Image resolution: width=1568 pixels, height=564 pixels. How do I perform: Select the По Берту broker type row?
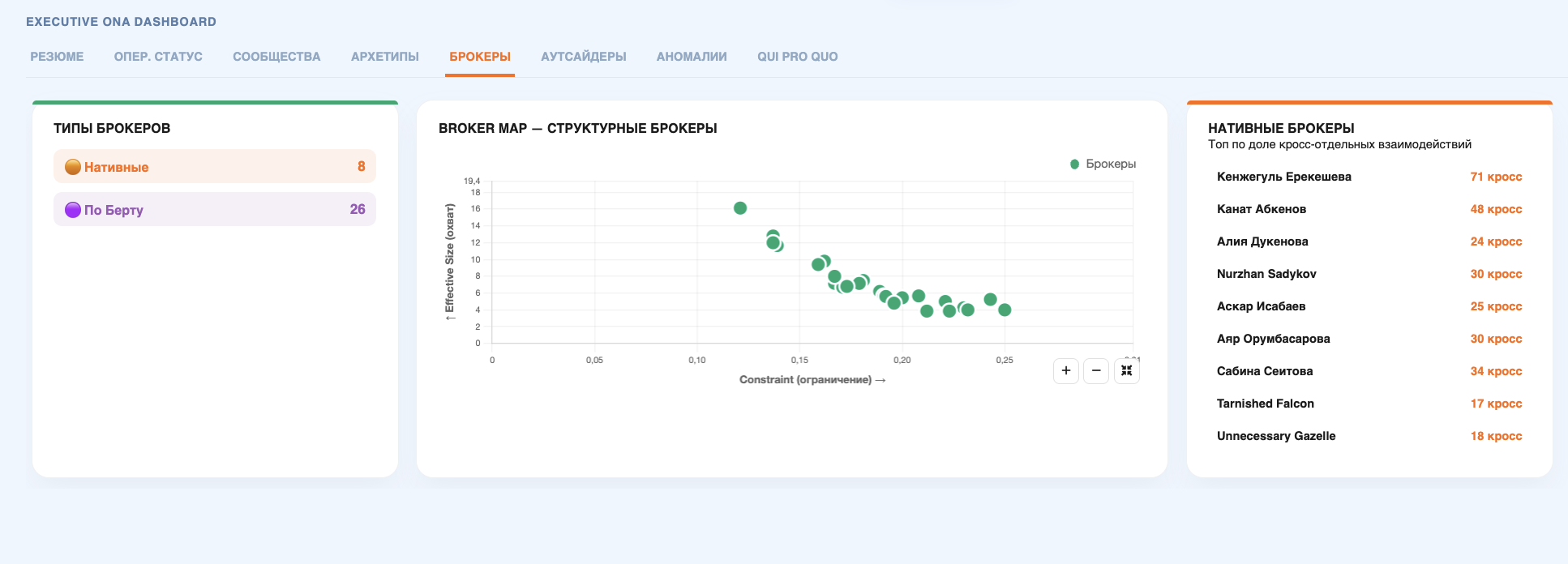coord(215,209)
